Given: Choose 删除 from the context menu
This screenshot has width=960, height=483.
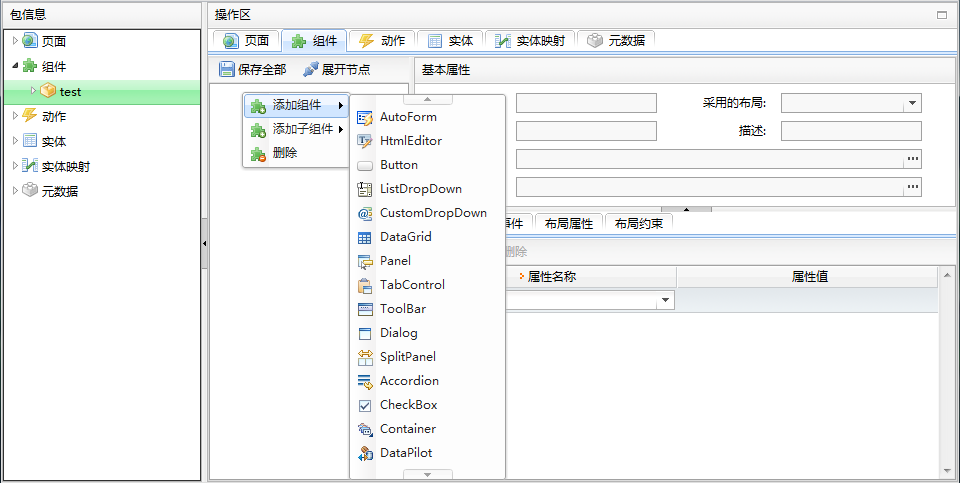Looking at the screenshot, I should pyautogui.click(x=285, y=153).
